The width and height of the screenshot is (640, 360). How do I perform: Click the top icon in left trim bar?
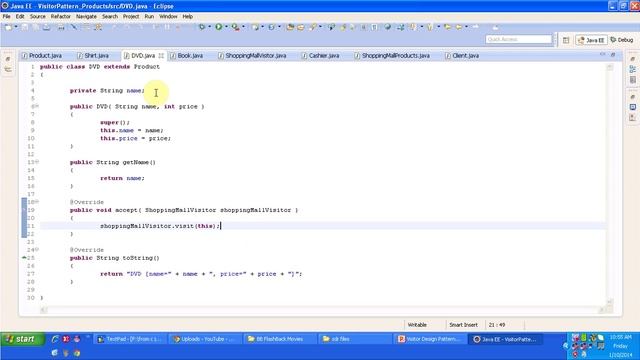click(x=8, y=59)
